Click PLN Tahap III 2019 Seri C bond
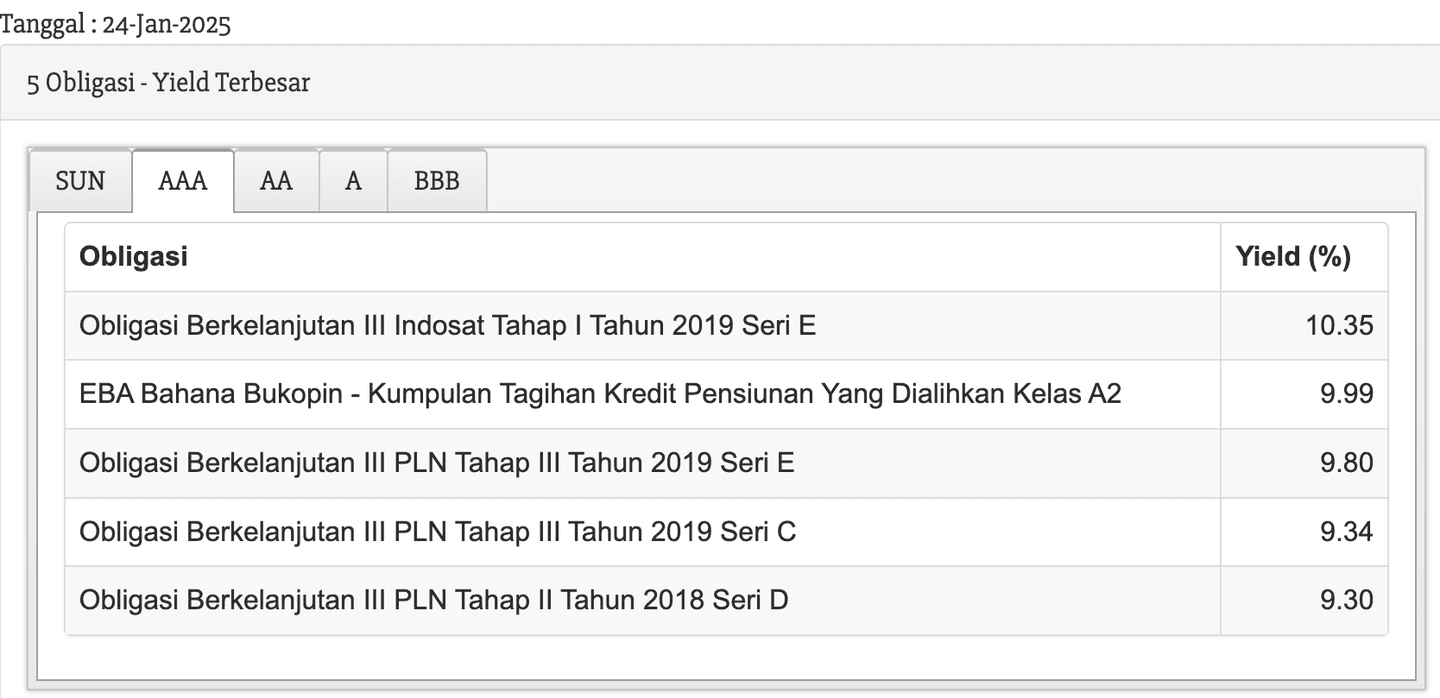Image resolution: width=1440 pixels, height=698 pixels. [437, 531]
